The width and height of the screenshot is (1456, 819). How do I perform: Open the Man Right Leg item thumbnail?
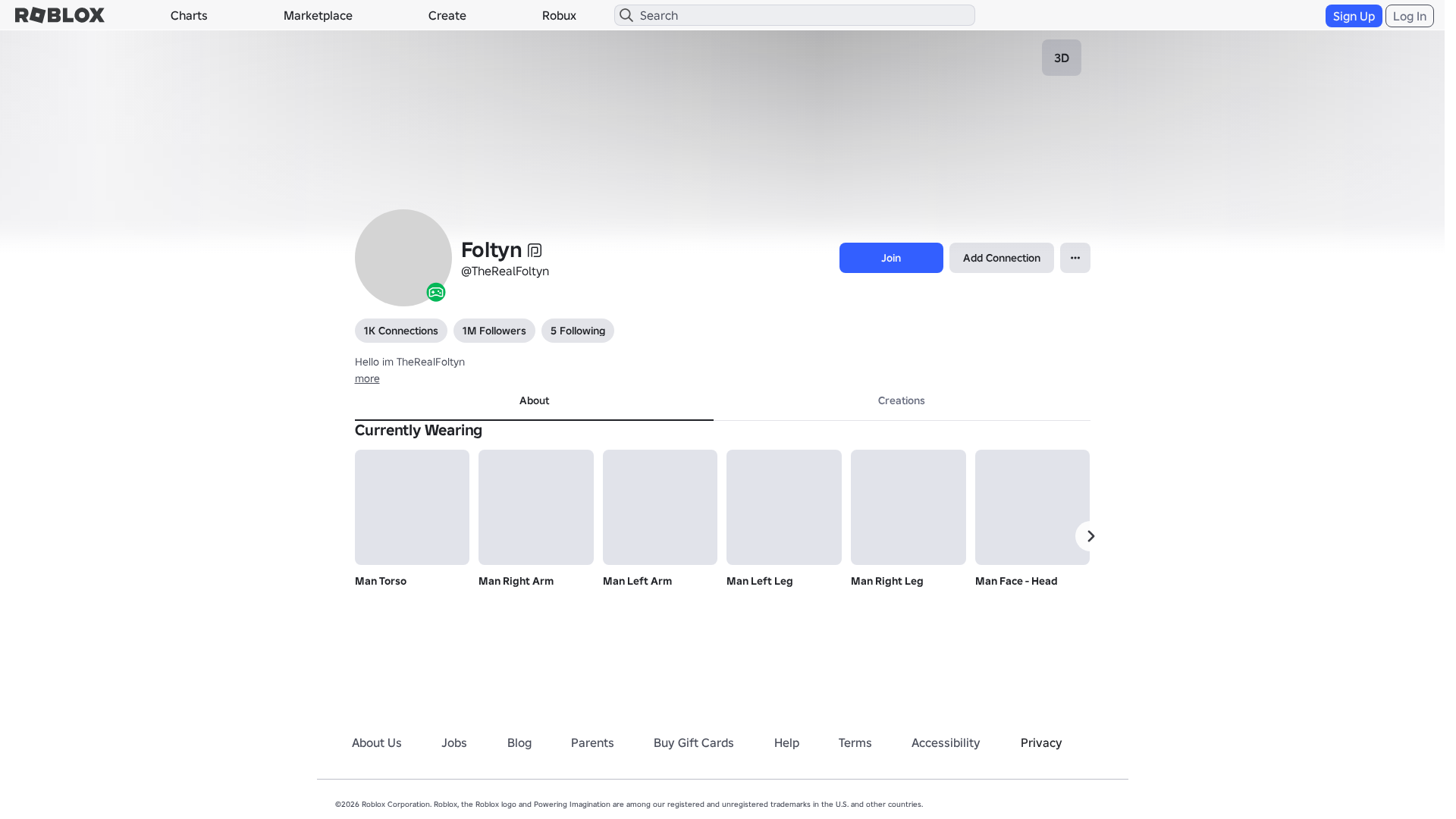(908, 507)
